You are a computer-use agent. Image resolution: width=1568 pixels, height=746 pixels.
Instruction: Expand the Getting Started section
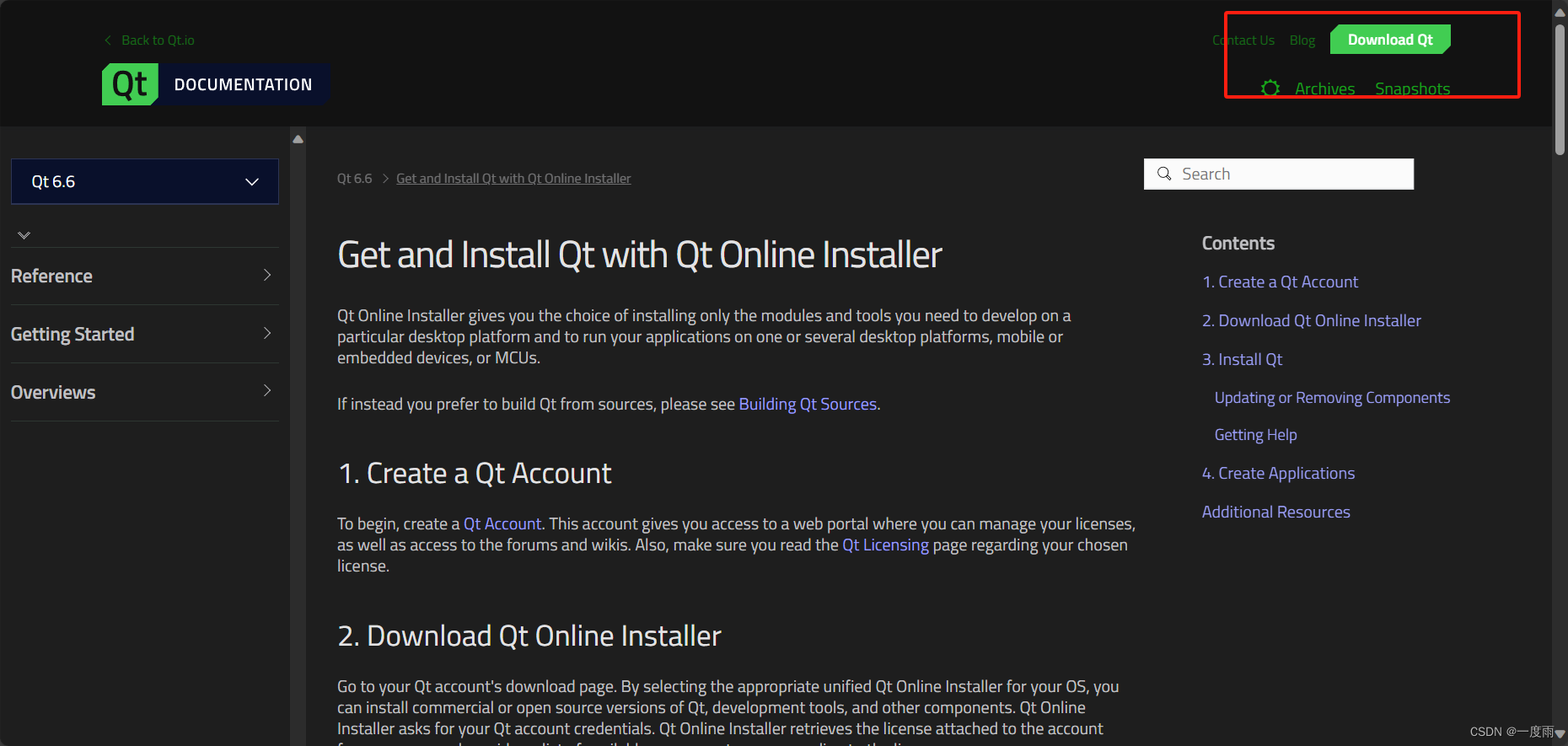(x=145, y=334)
